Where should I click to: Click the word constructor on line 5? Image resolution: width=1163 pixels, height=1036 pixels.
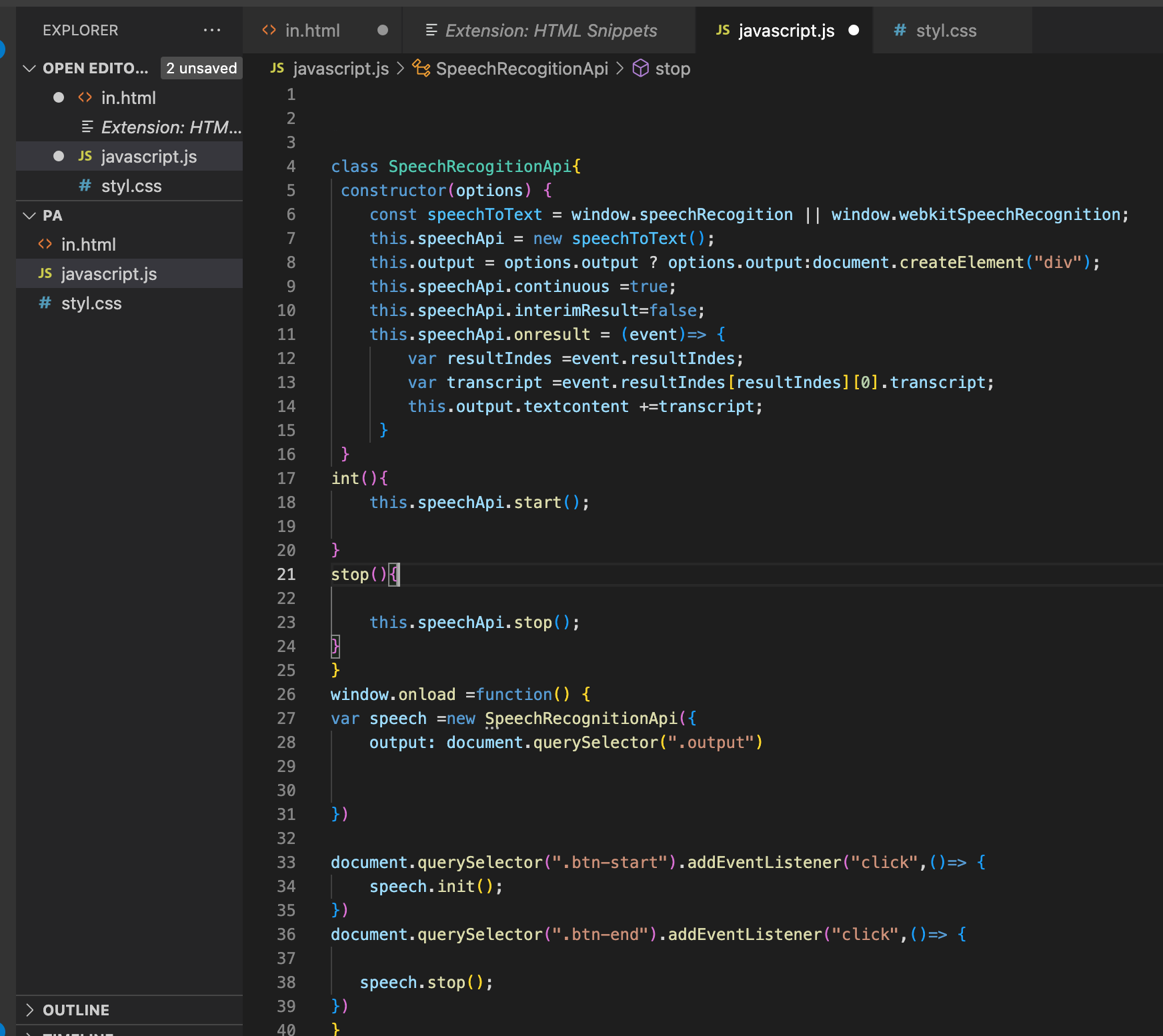(393, 190)
